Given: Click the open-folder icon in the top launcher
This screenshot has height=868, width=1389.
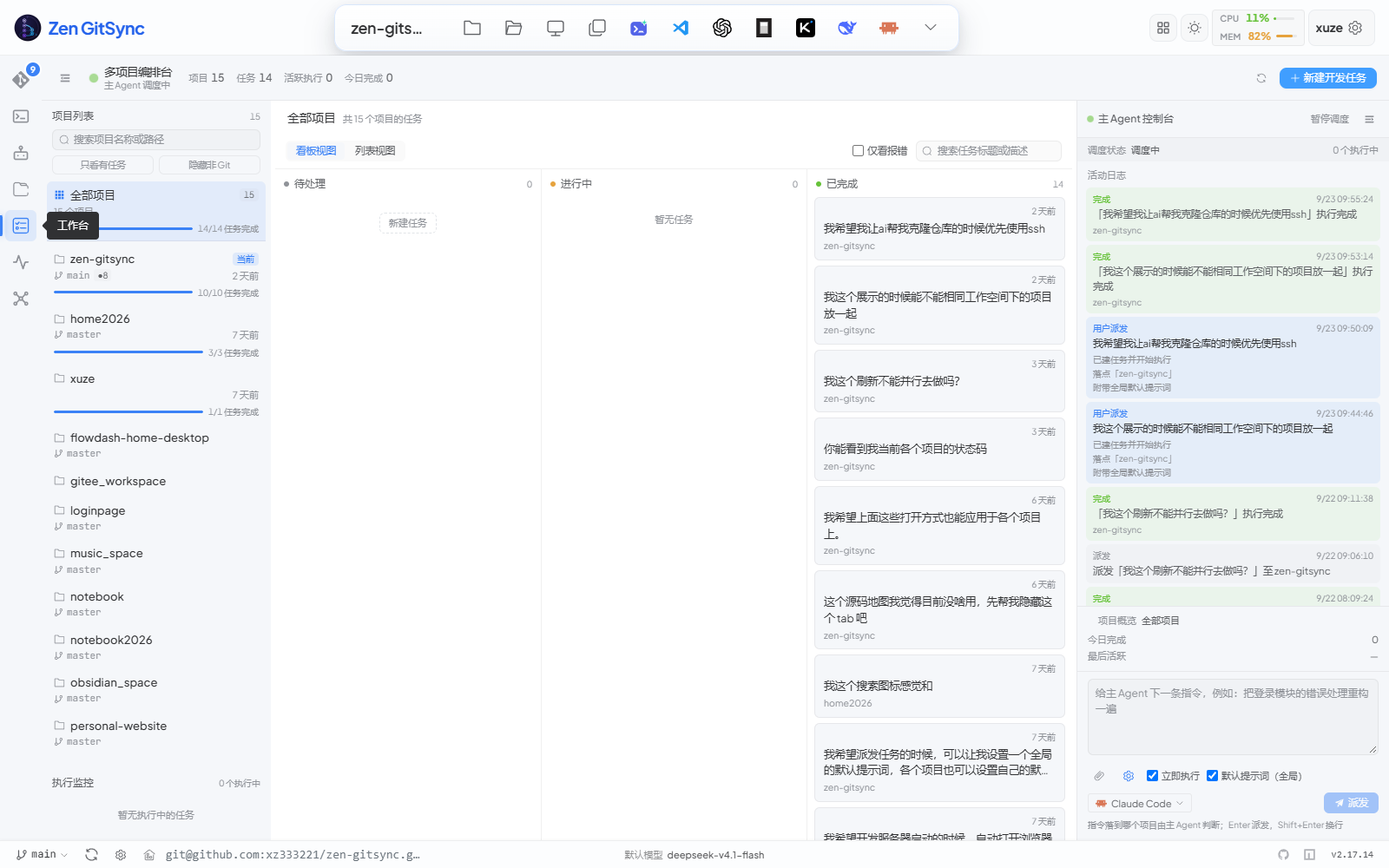Looking at the screenshot, I should pos(514,28).
